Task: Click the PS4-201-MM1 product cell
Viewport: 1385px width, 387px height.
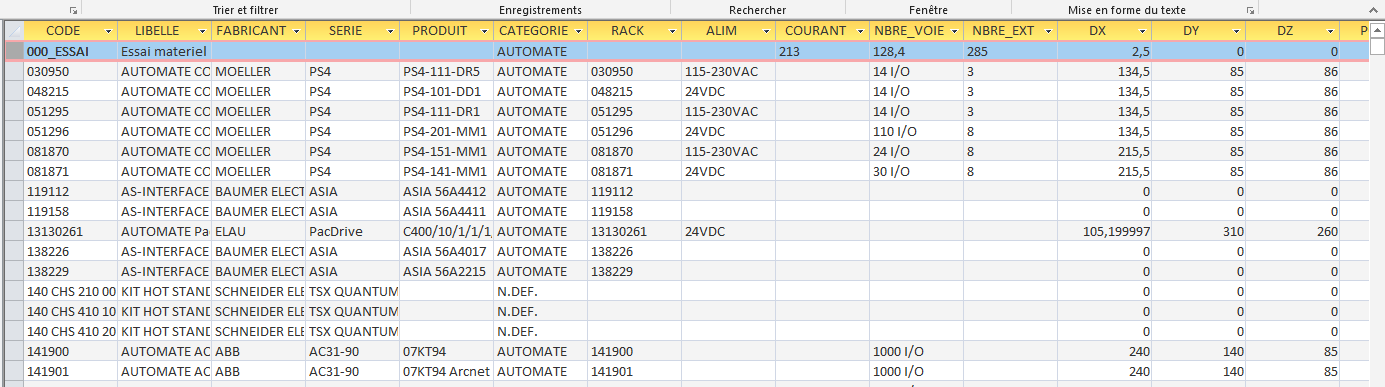Action: click(446, 131)
